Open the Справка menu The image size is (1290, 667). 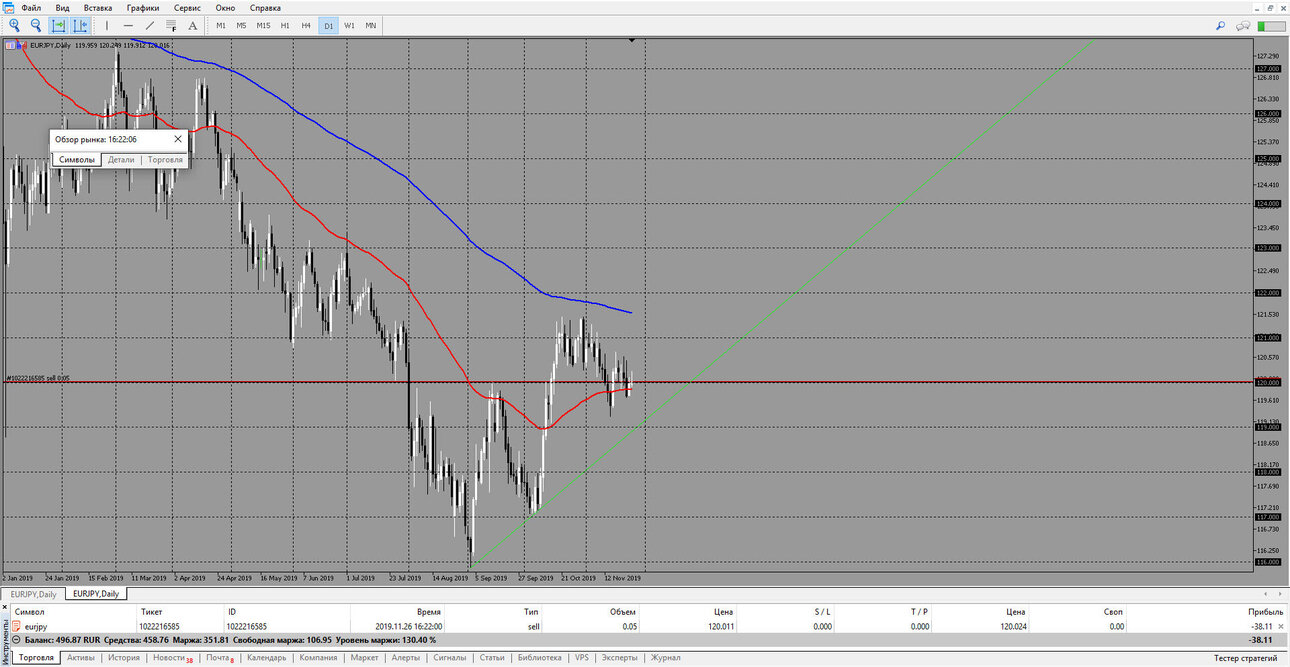[x=265, y=7]
